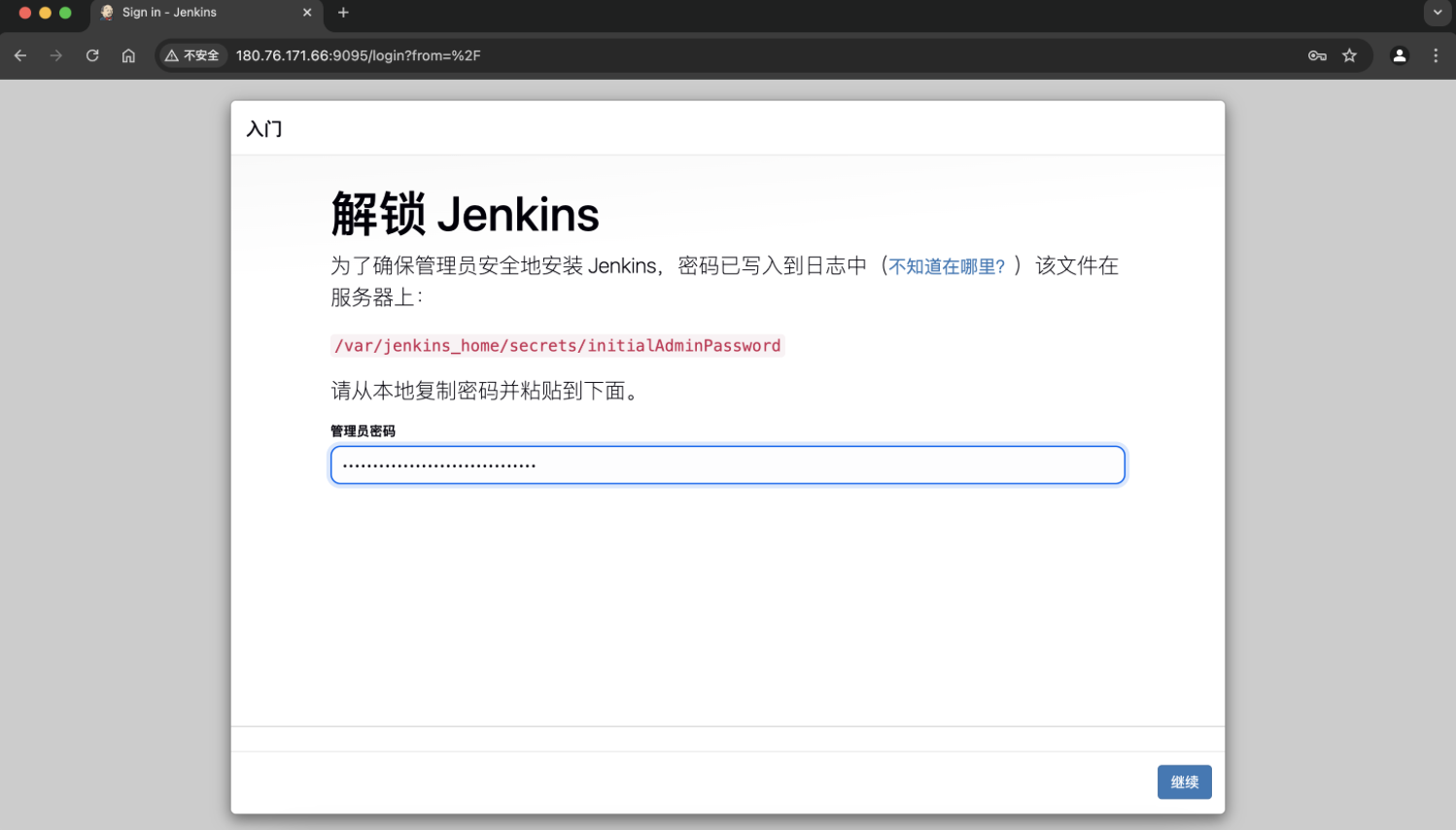Click the browser forward arrow
Viewport: 1456px width, 830px height.
tap(56, 55)
